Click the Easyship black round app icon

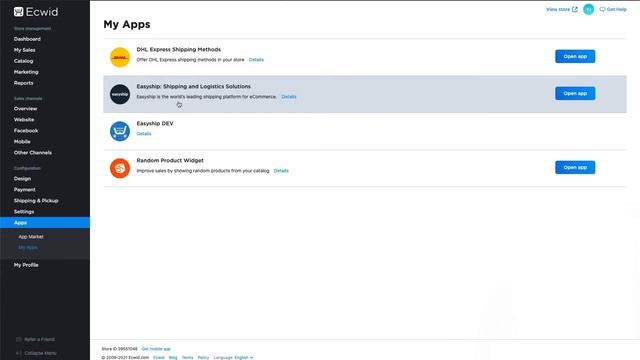(x=120, y=94)
